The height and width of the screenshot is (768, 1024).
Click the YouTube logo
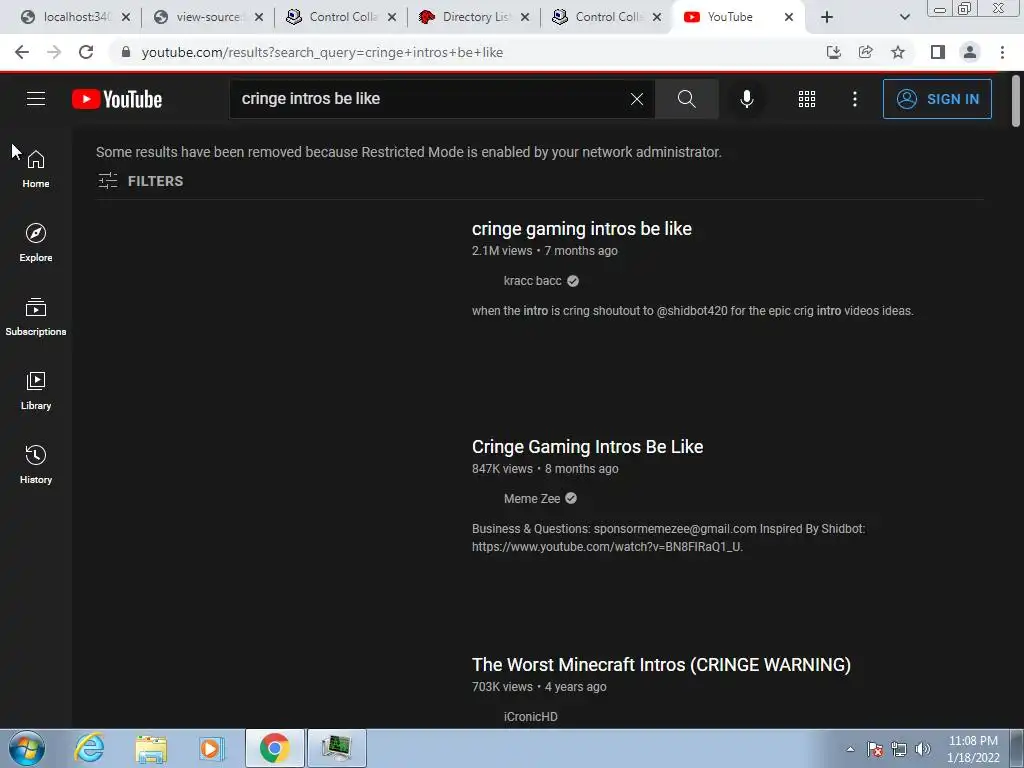[x=117, y=99]
